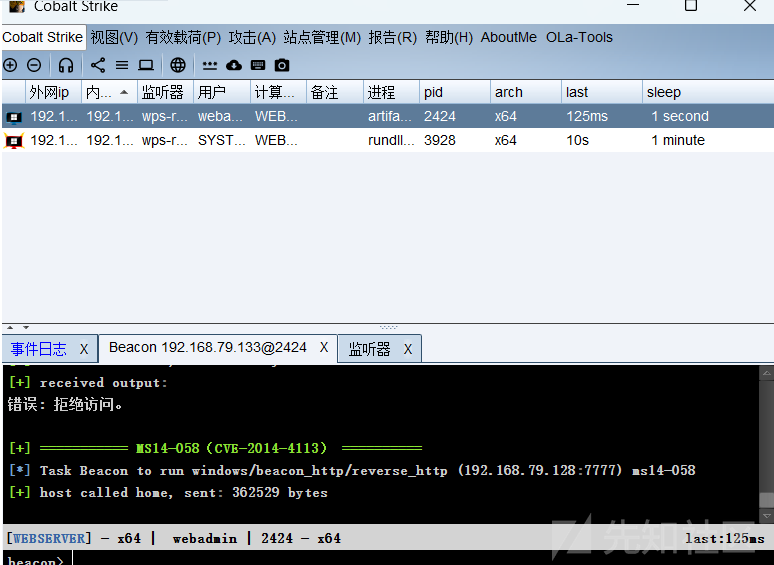Viewport: 774px width, 565px height.
Task: Close the 事件日志 tab
Action: coord(84,349)
